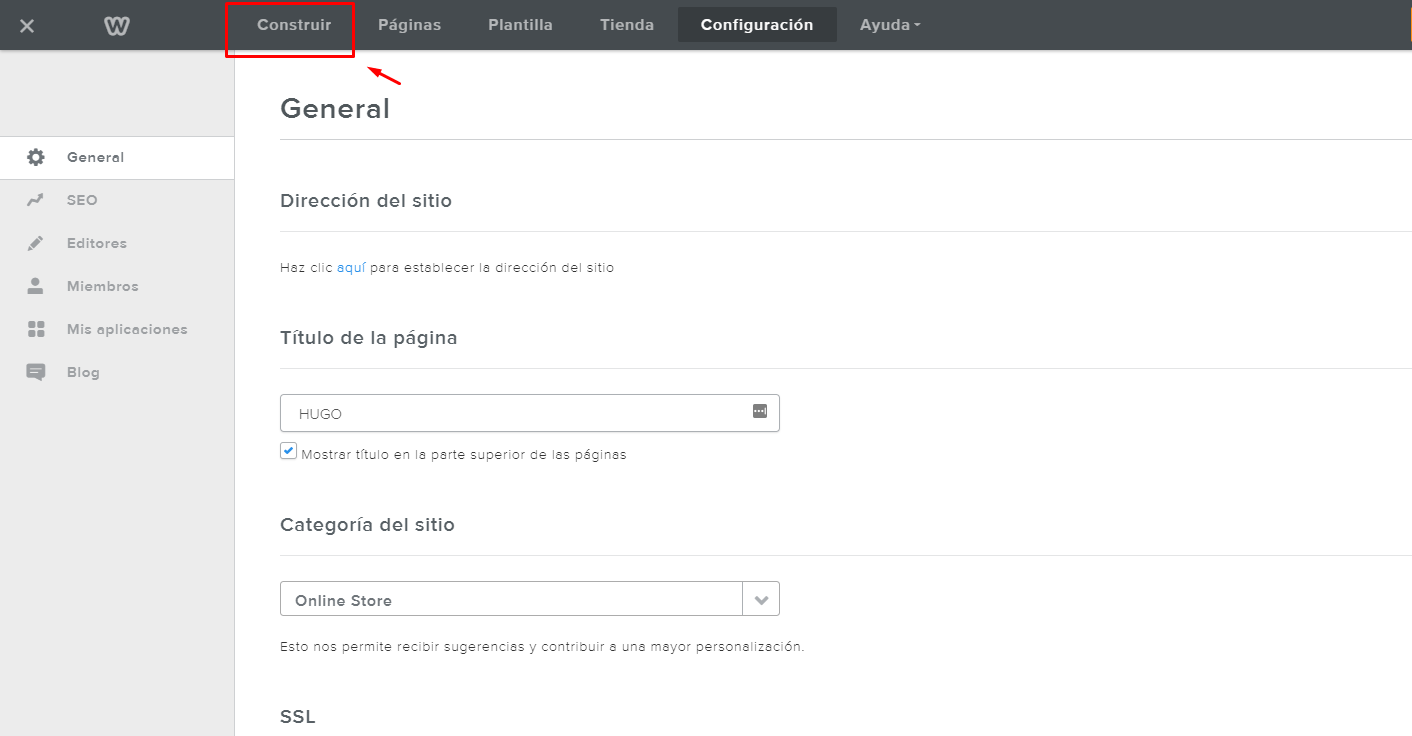Open the Construir tab
The image size is (1412, 736).
tap(294, 25)
